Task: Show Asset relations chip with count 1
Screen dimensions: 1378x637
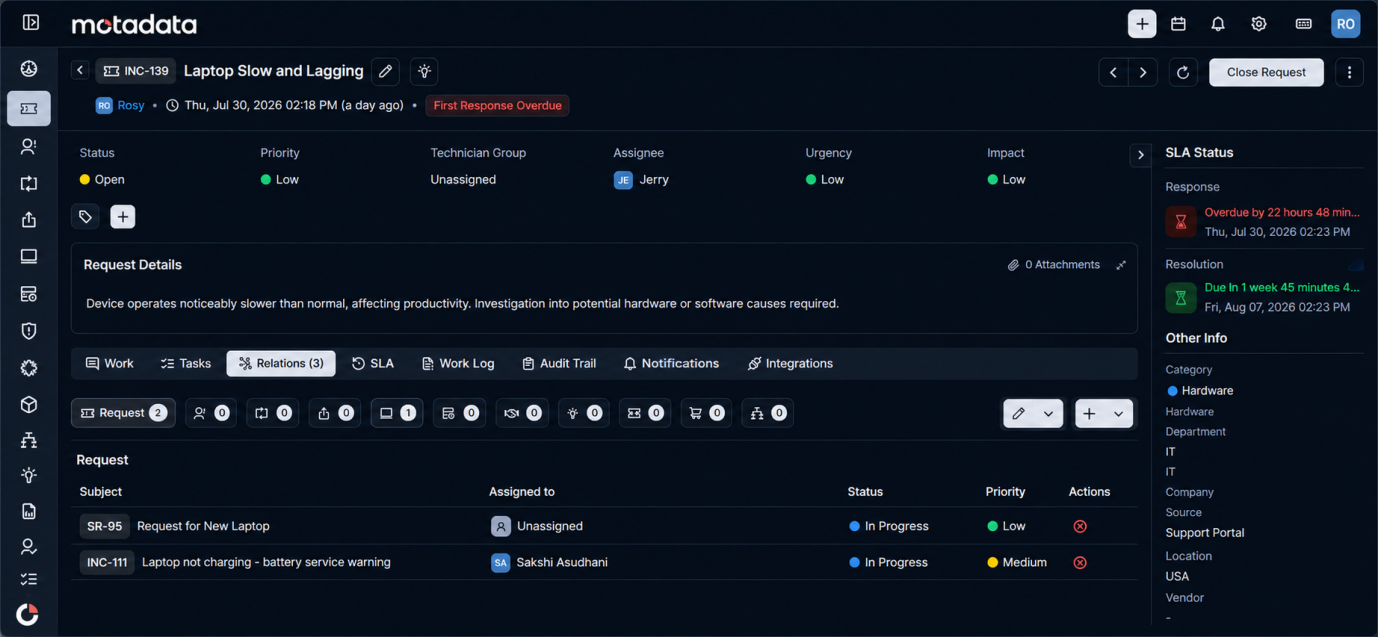Action: (x=397, y=413)
